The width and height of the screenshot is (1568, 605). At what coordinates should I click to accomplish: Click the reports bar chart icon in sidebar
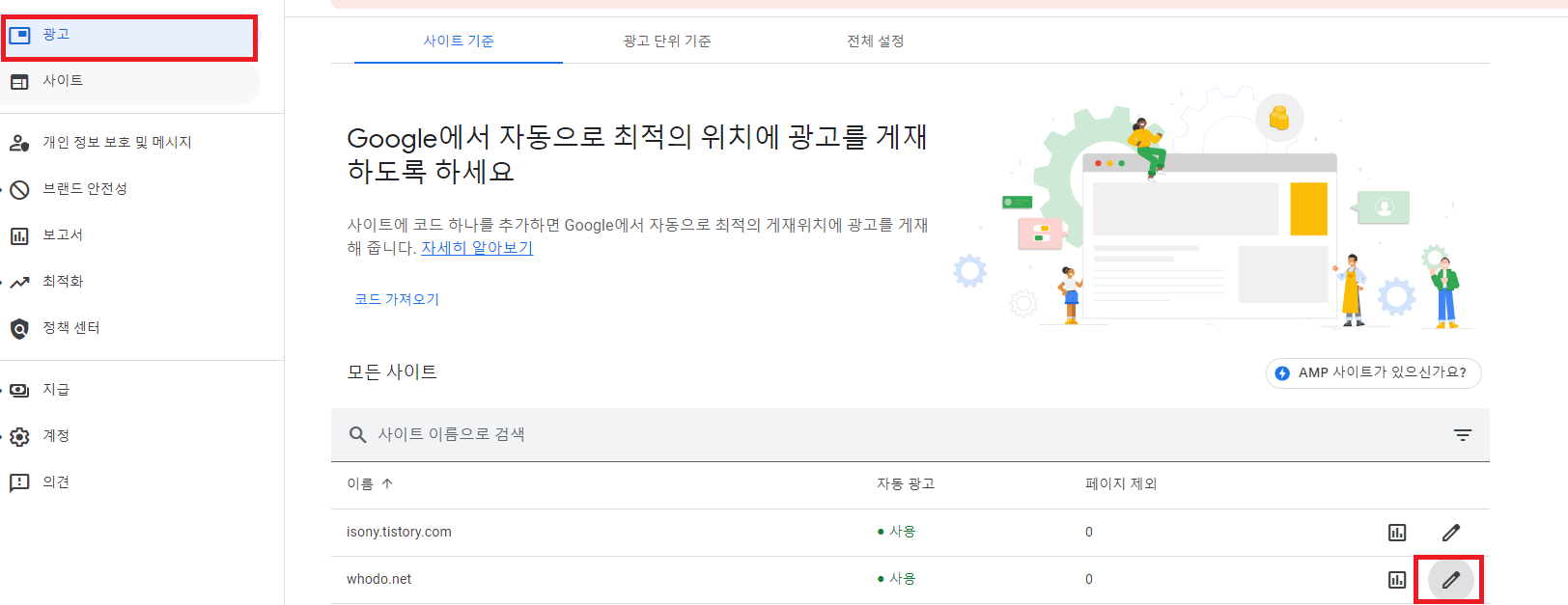[19, 235]
